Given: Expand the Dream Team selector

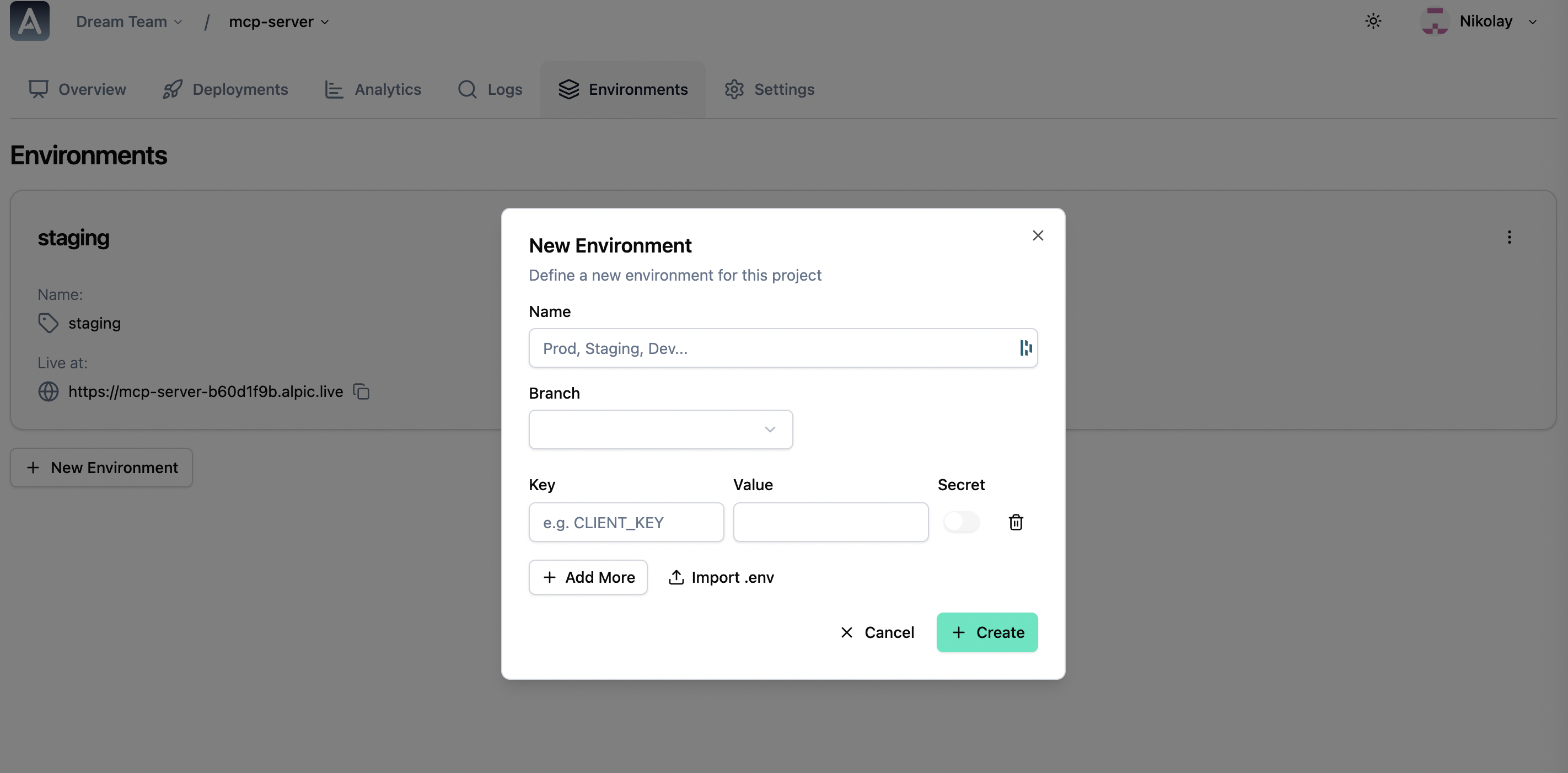Looking at the screenshot, I should click(129, 22).
